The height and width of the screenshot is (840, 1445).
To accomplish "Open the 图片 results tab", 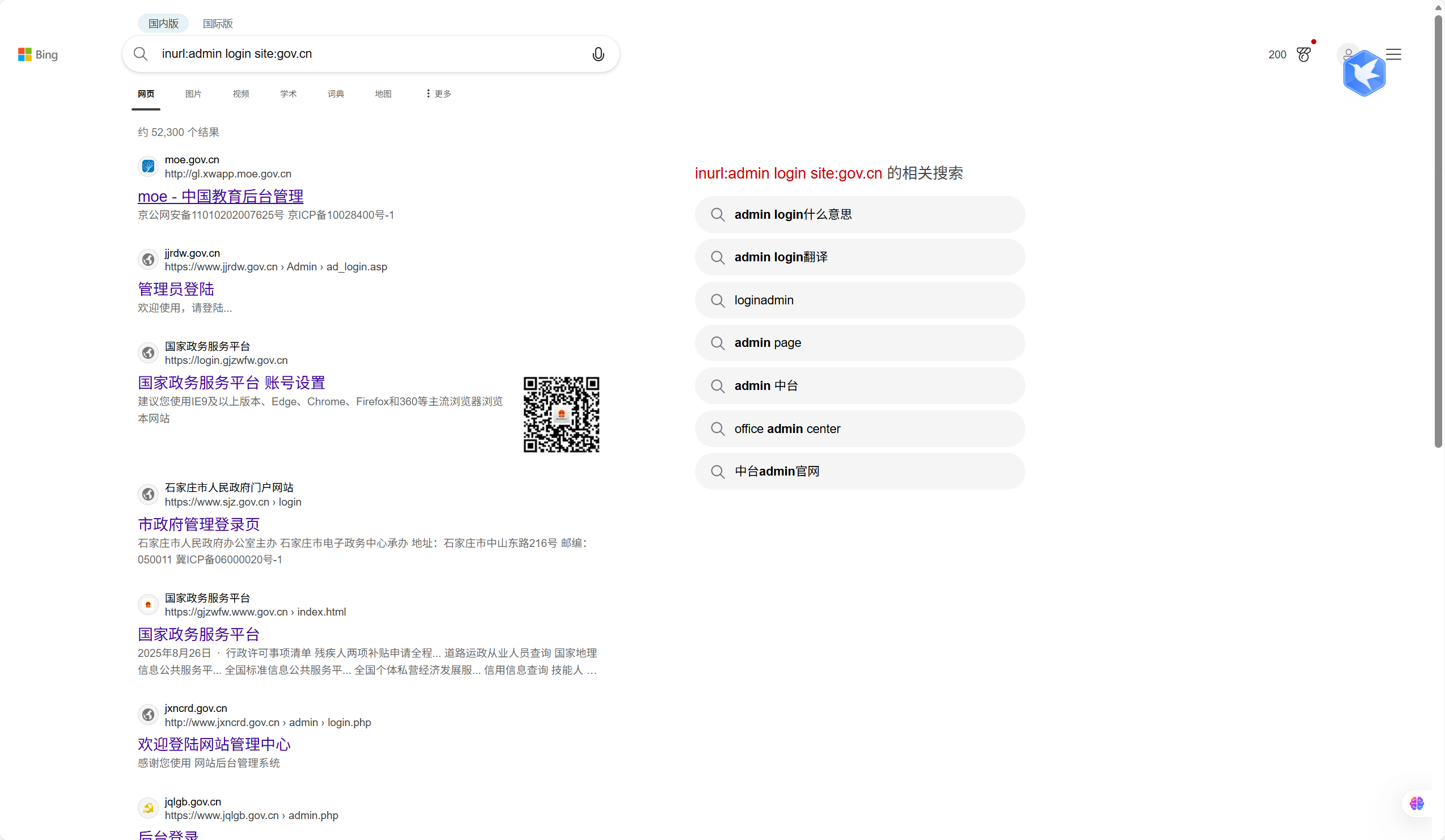I will [193, 94].
